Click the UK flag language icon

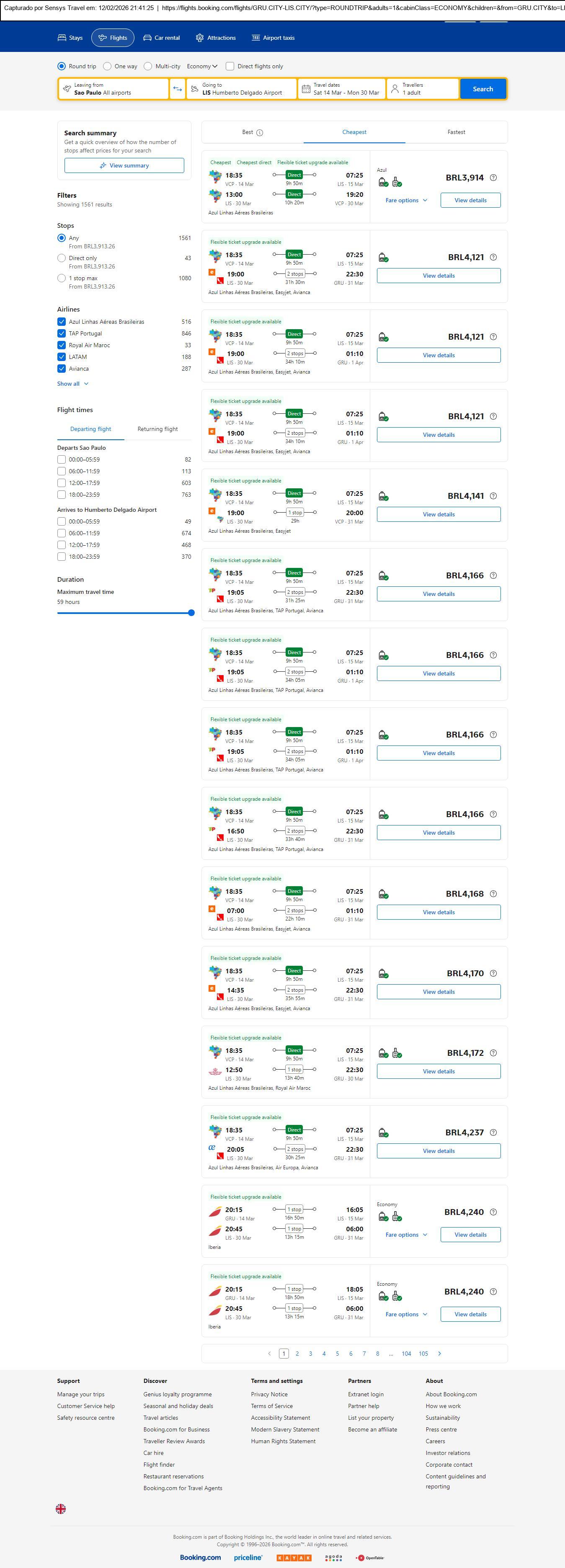pos(61,1509)
